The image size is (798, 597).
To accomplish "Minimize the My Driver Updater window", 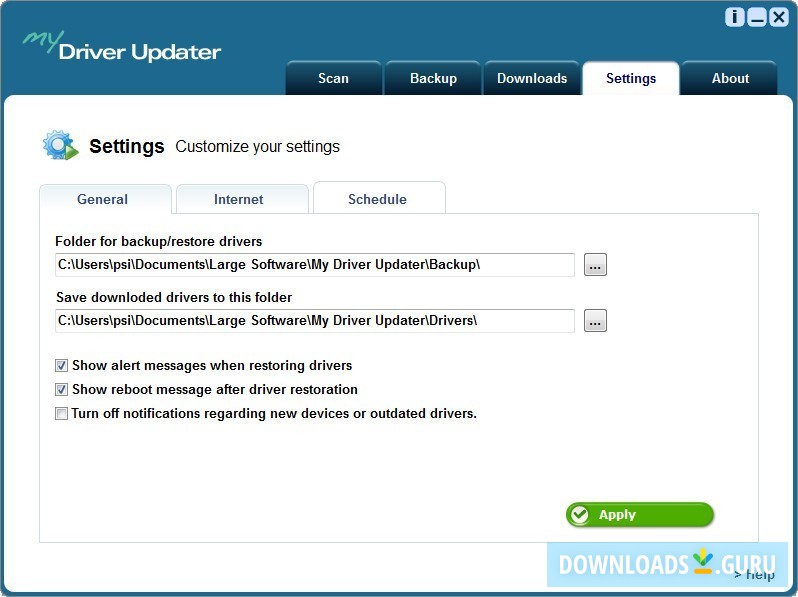I will 757,17.
